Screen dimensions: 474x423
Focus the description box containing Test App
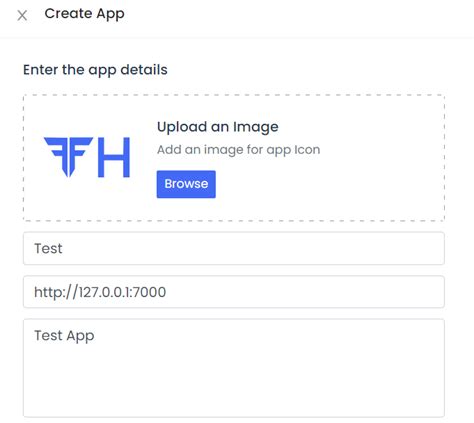234,368
